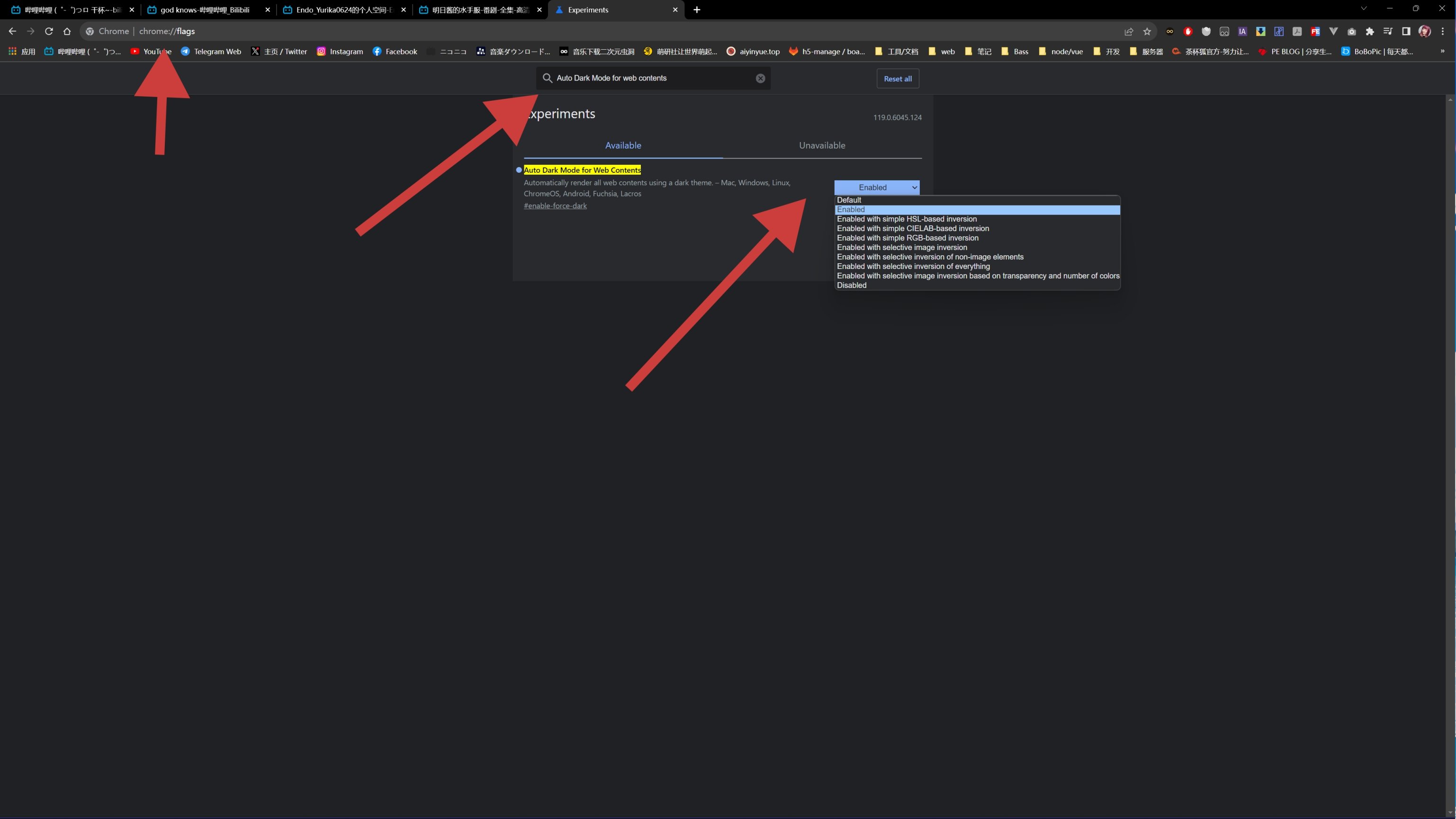Toggle the browser side panel icon
The image size is (1456, 819).
(x=1406, y=32)
